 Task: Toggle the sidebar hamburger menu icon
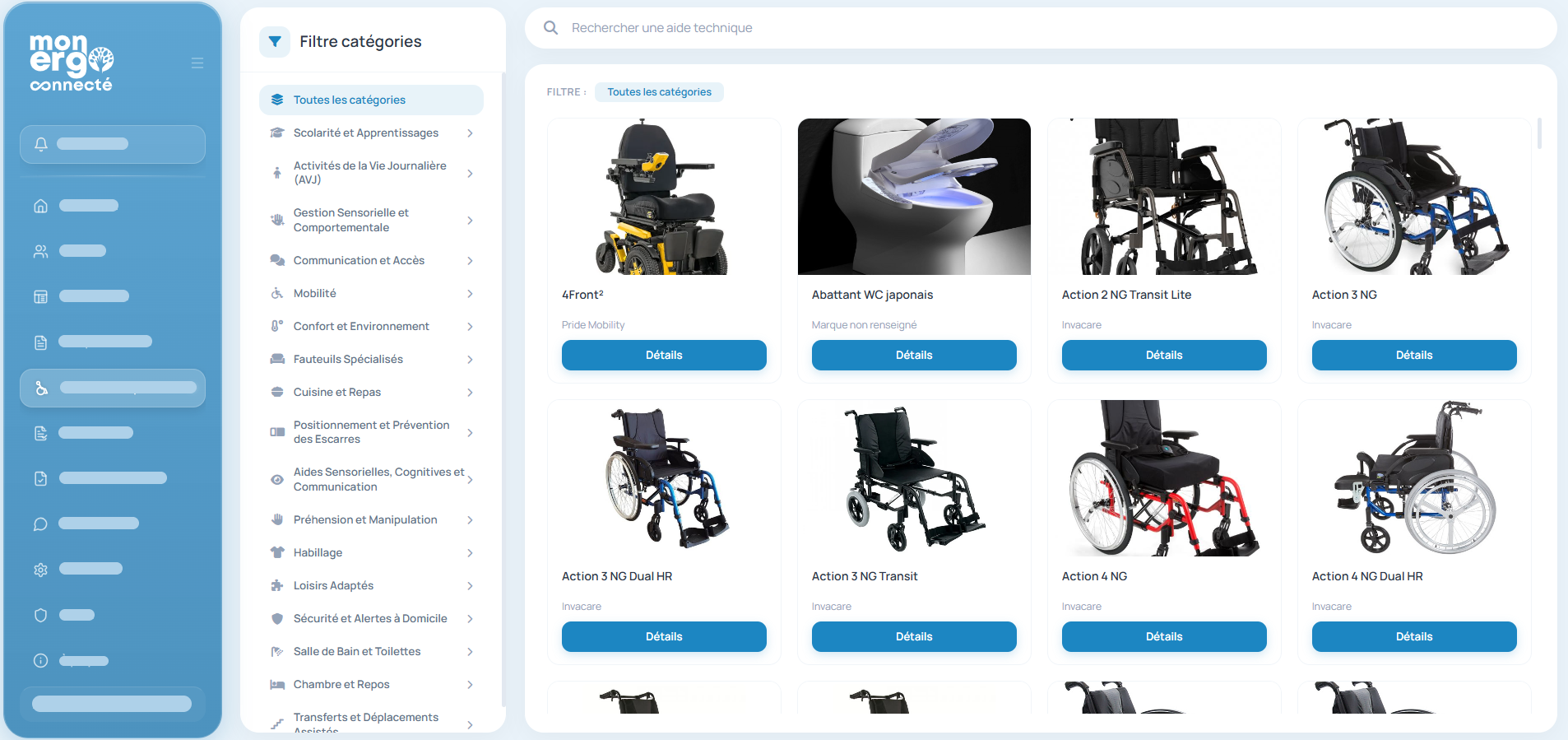pos(197,63)
